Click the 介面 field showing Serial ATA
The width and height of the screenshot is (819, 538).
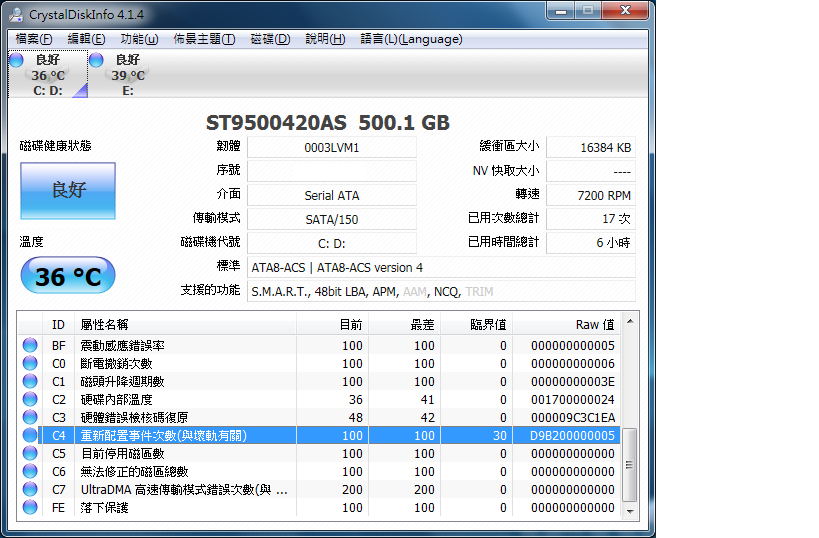pos(332,195)
